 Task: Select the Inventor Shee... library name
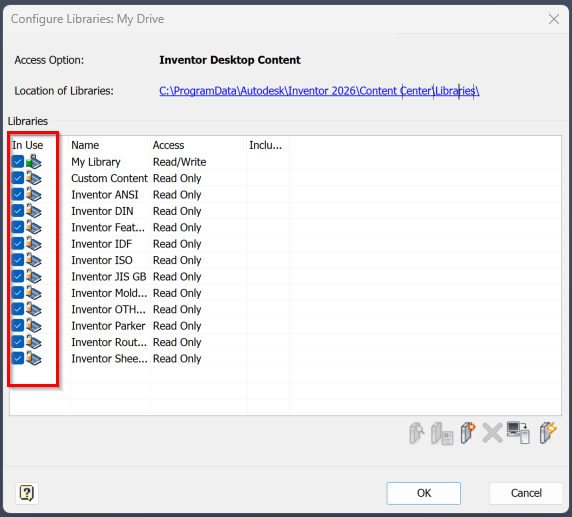coord(109,359)
